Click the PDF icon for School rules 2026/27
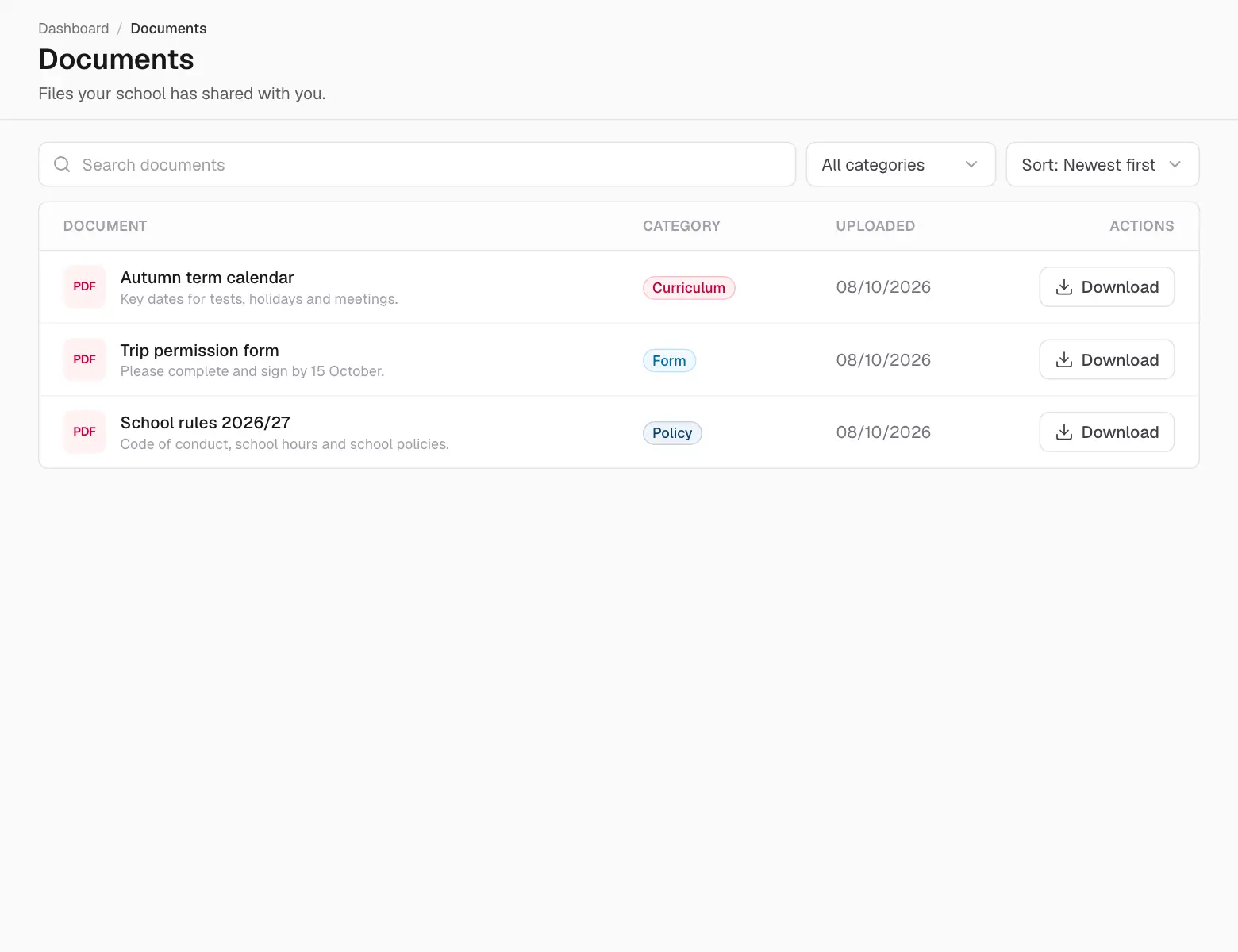Viewport: 1238px width, 952px height. click(x=84, y=432)
